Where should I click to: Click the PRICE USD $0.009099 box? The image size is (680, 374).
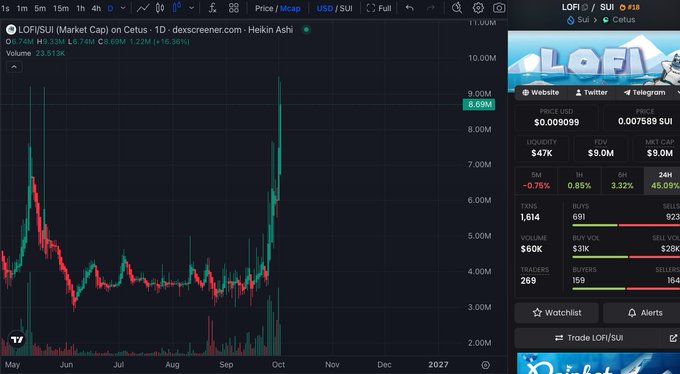[x=556, y=118]
